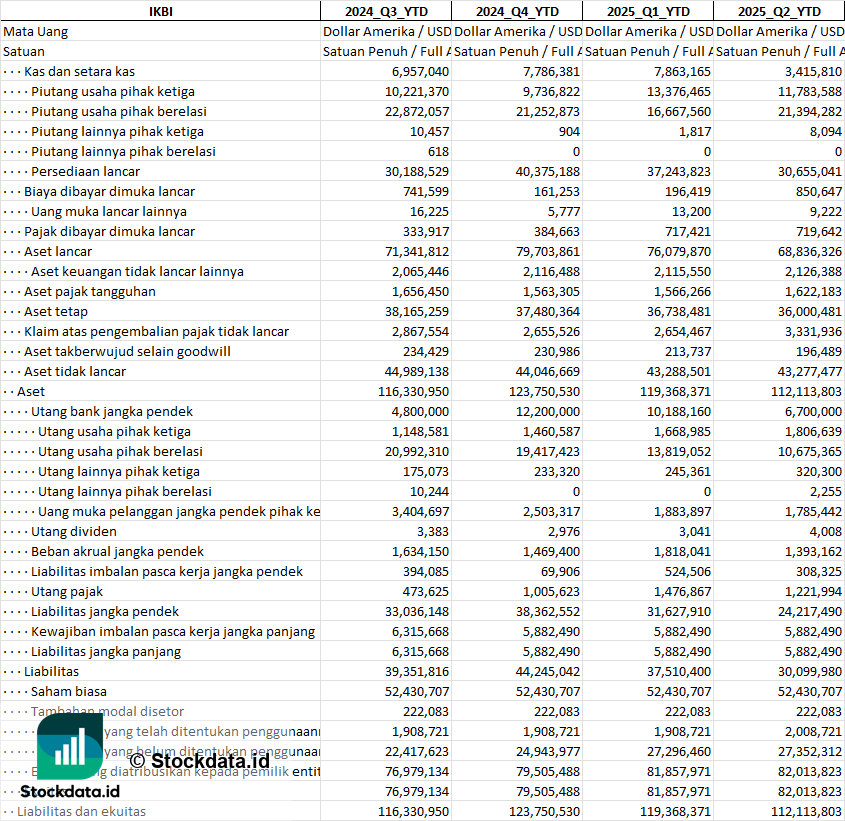Select Aset pajak tangguhan label
This screenshot has width=845, height=821.
[89, 291]
